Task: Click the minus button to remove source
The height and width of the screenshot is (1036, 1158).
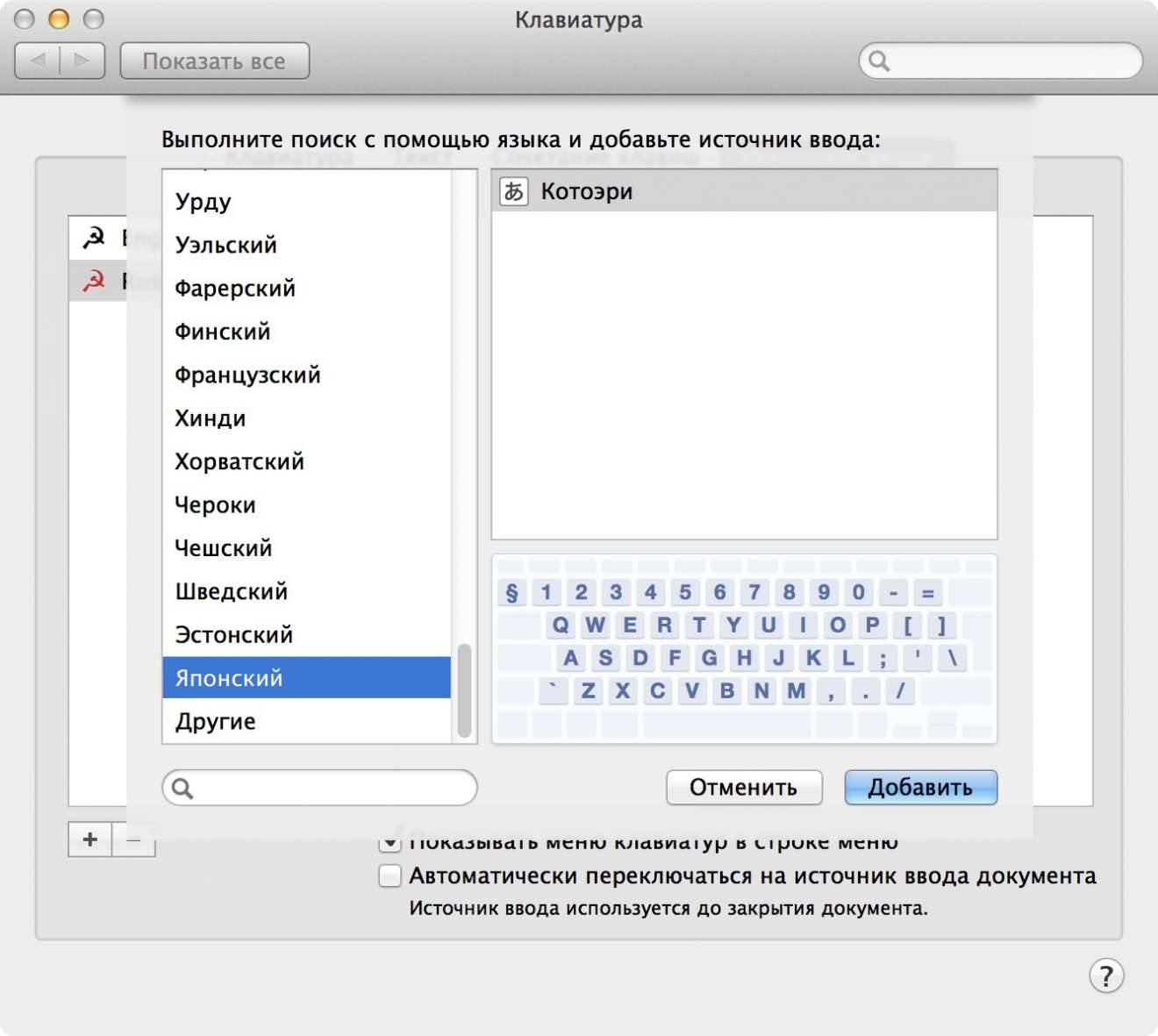Action: click(x=133, y=840)
